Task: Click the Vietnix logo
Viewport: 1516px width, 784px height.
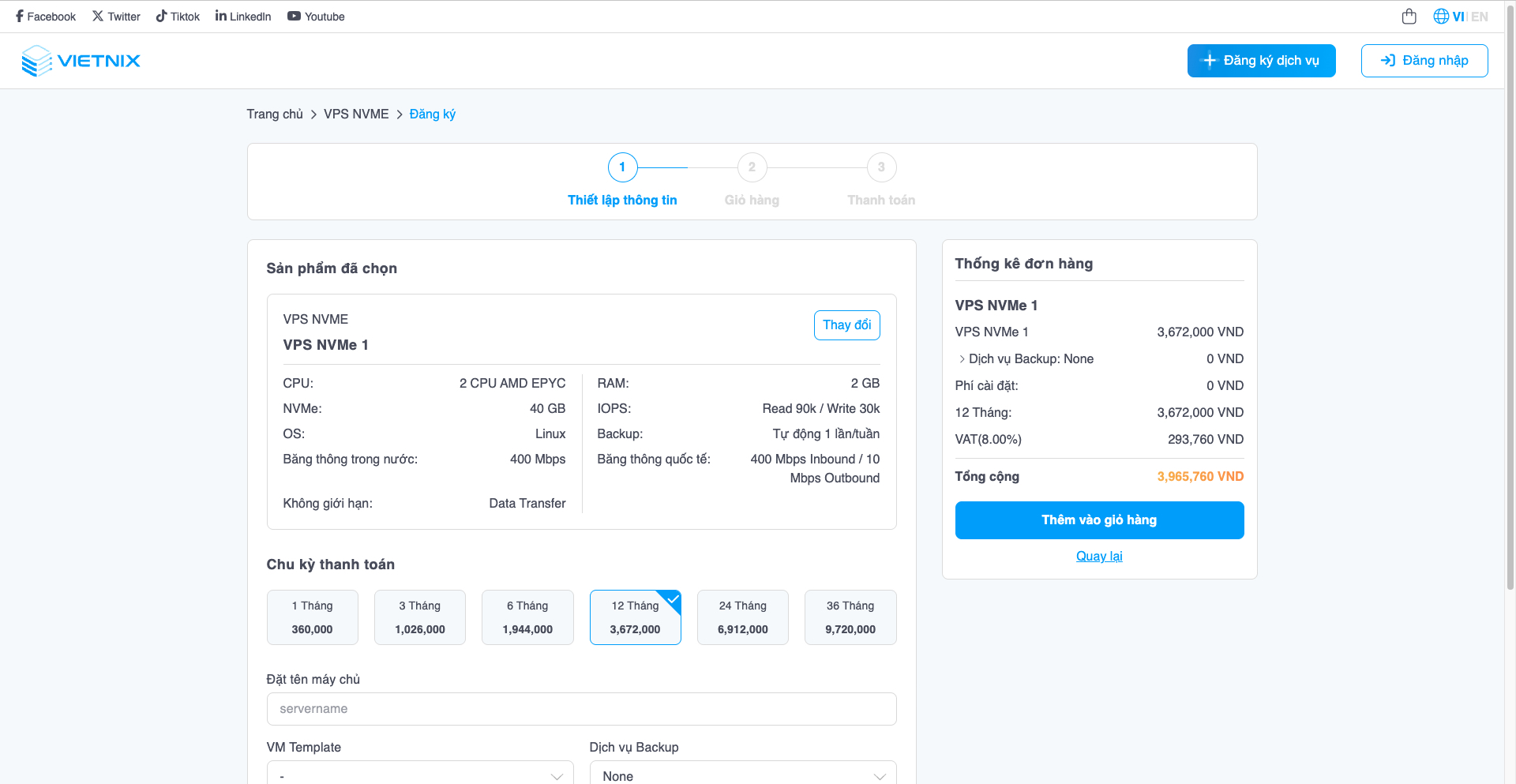Action: (81, 61)
